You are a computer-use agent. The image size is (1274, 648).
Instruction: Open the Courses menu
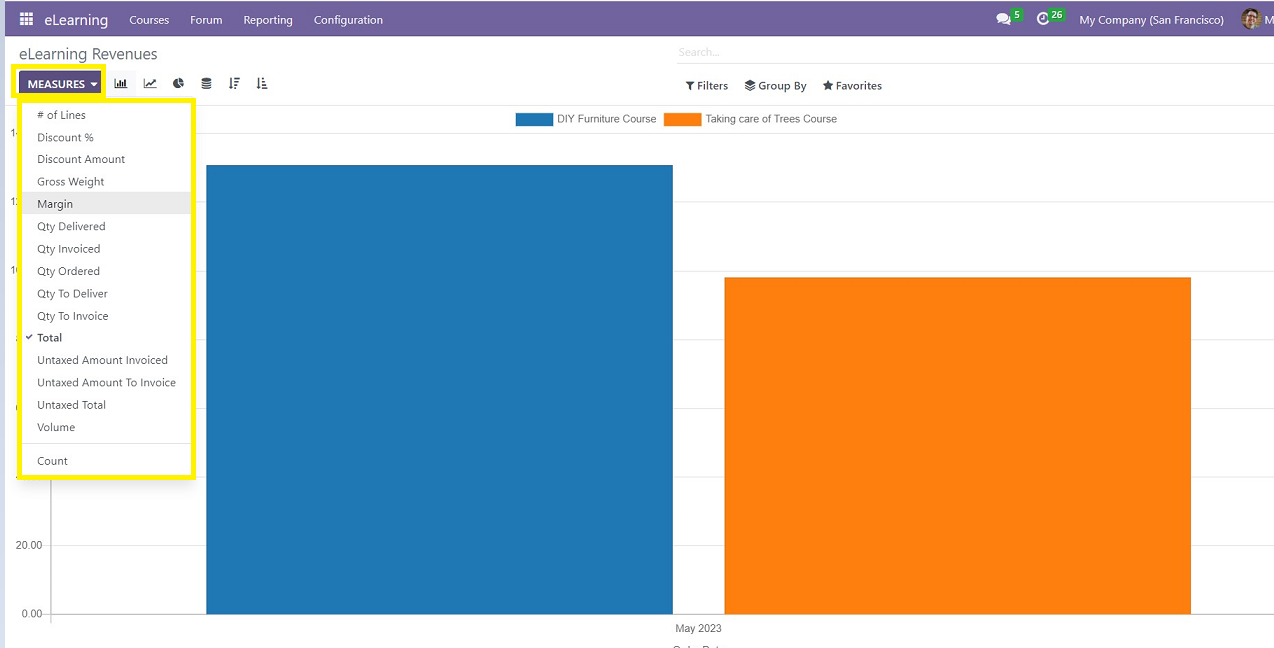pos(149,20)
